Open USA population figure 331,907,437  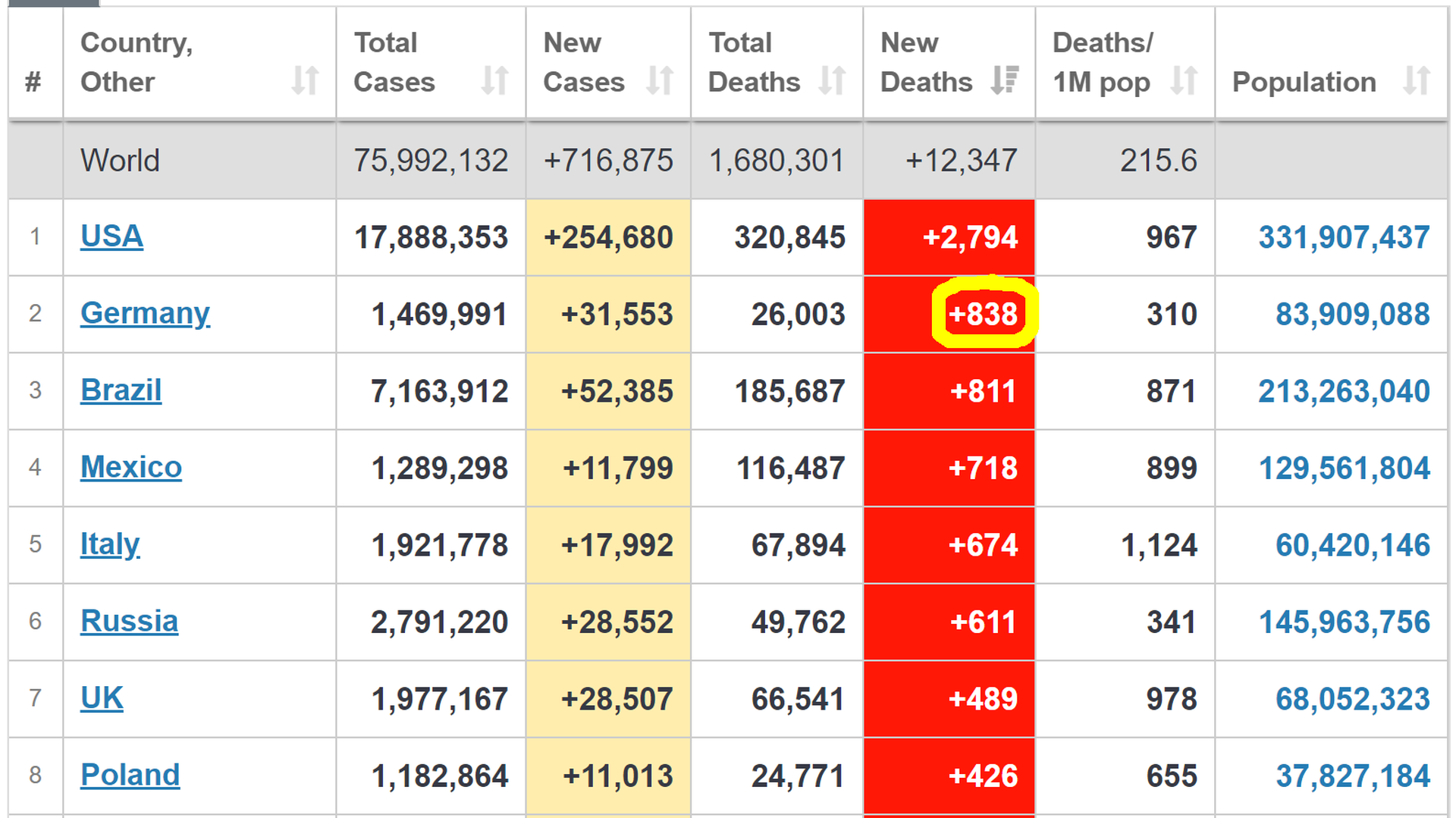click(x=1344, y=237)
